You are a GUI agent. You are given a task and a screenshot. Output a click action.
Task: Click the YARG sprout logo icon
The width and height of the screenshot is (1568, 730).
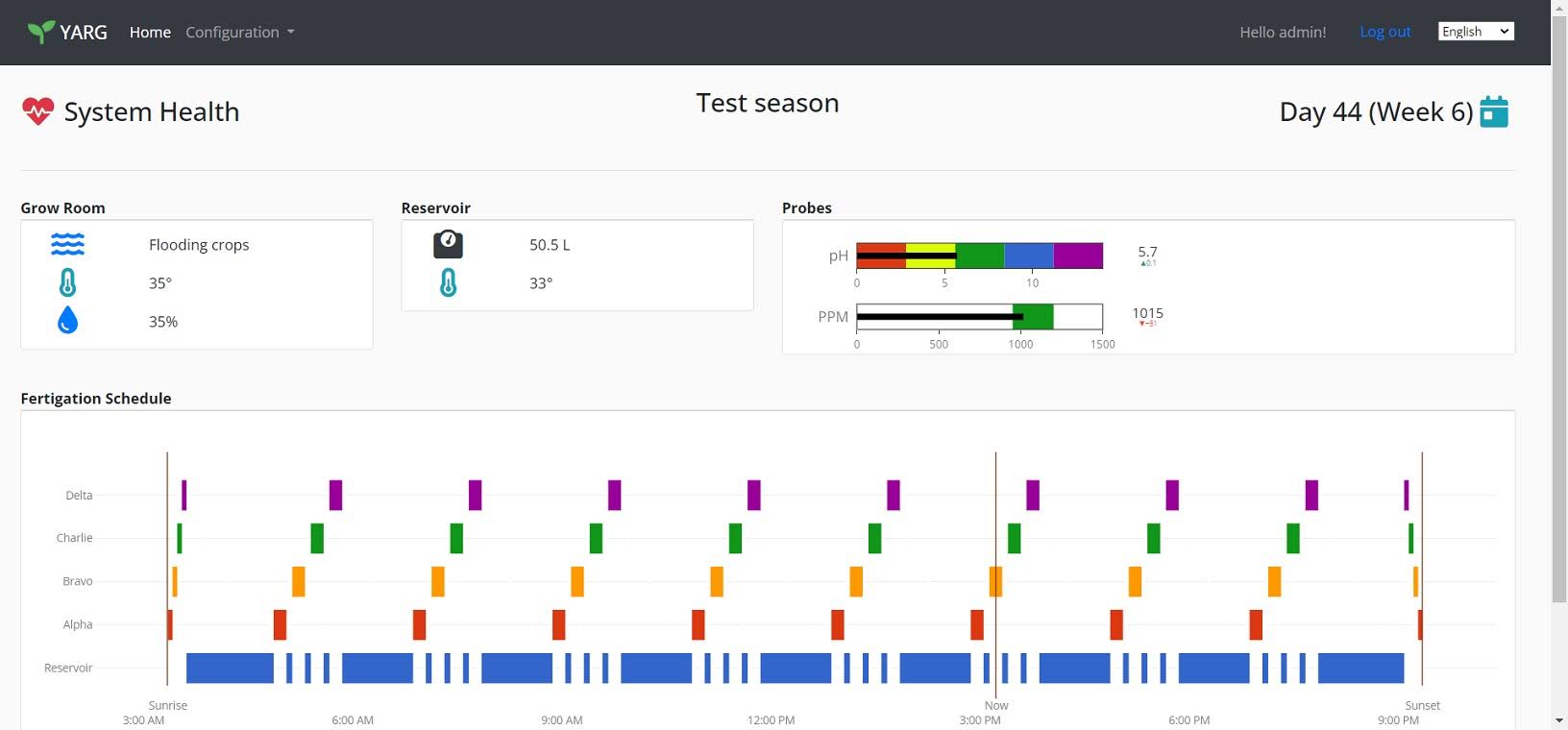coord(41,32)
